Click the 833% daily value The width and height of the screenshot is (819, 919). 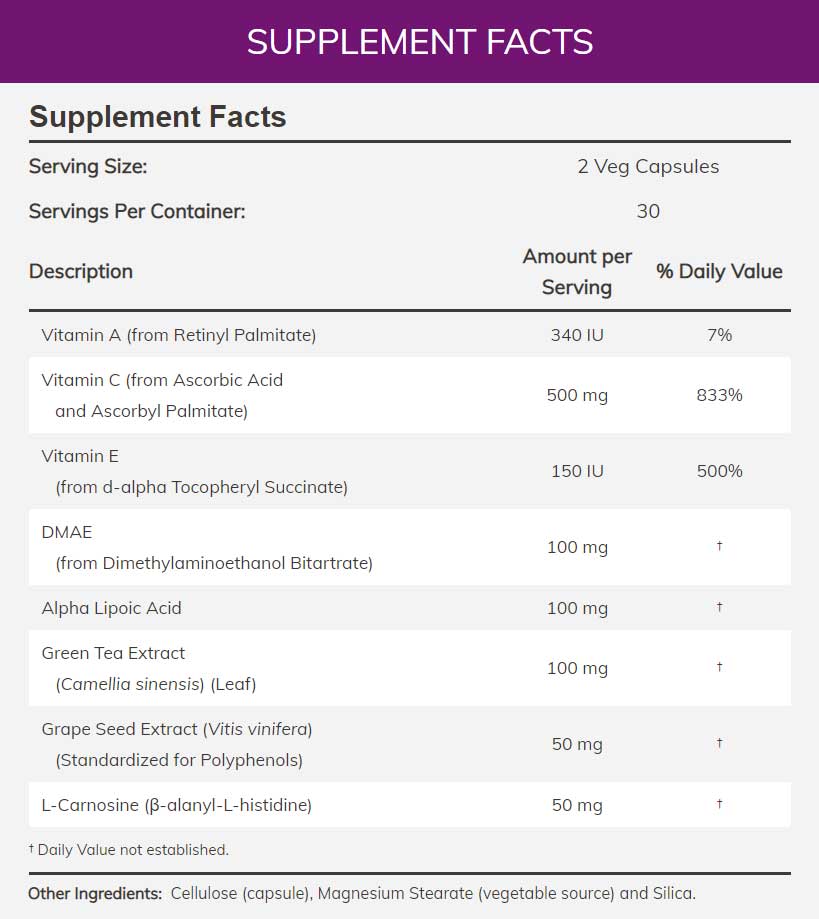[x=719, y=395]
